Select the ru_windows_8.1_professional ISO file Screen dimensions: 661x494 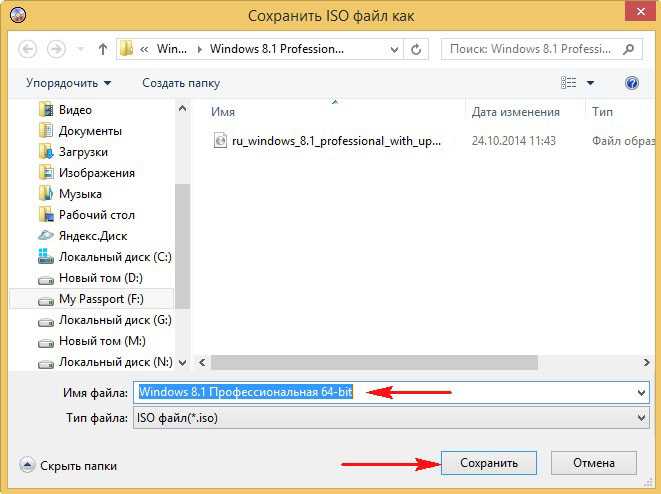(x=336, y=141)
